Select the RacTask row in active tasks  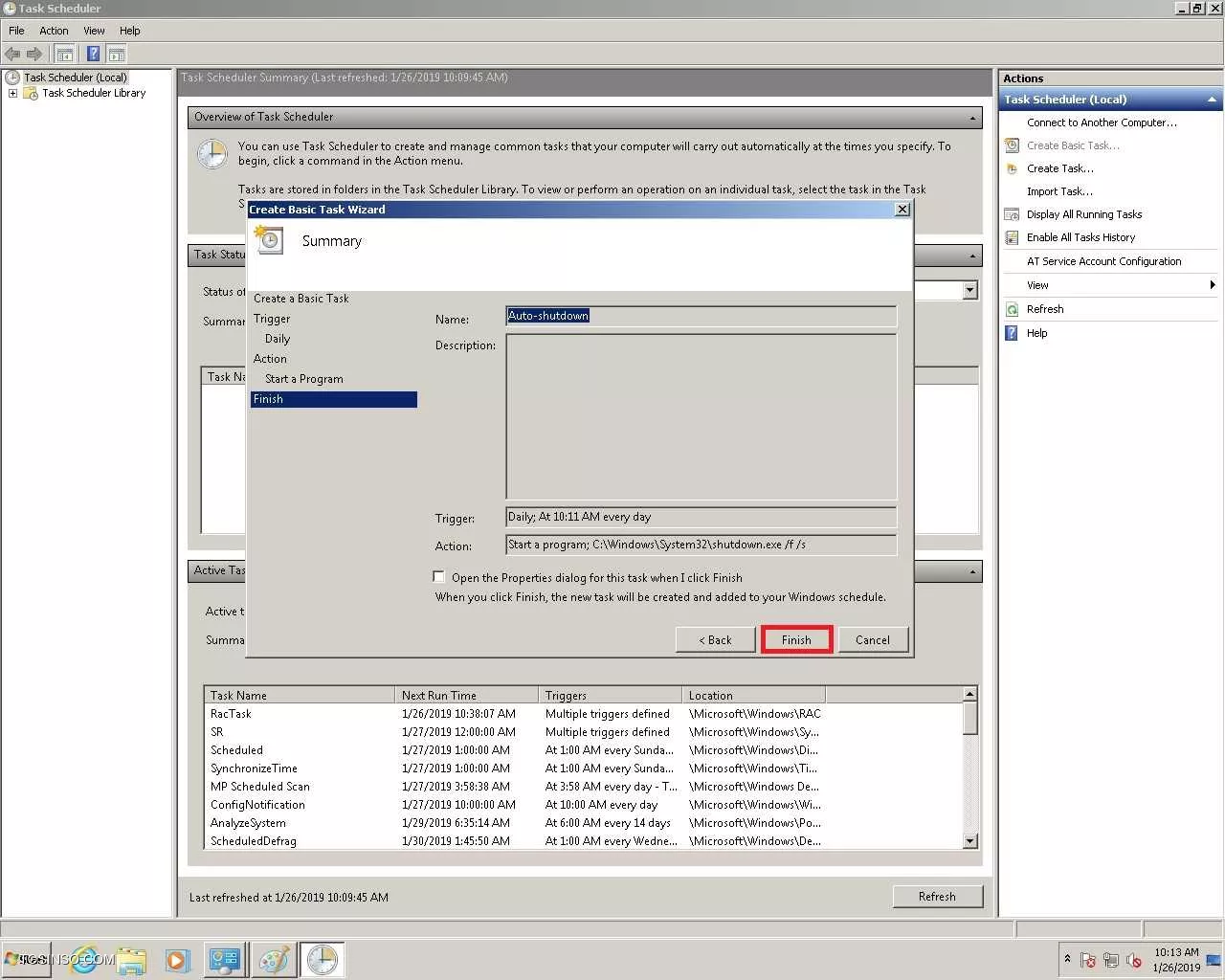(584, 714)
